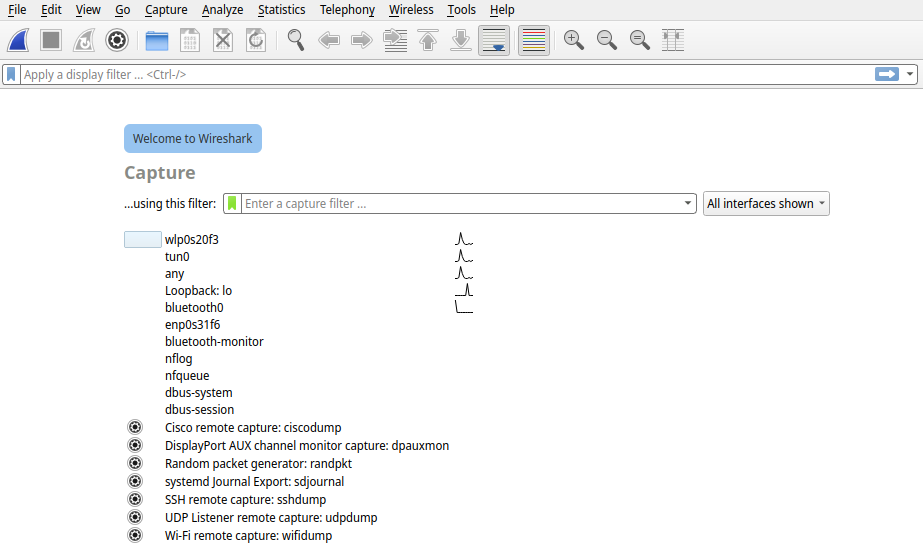This screenshot has height=558, width=923.
Task: Click capture filter green bookmark icon
Action: (232, 204)
